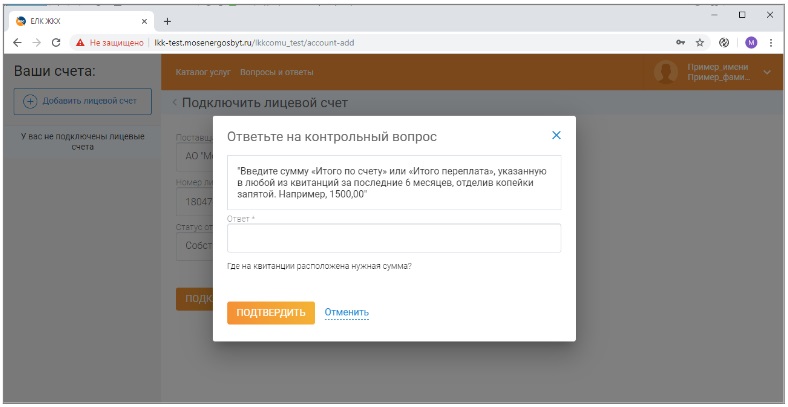
Task: Click 'Ответьте на контрольный вопрос' heading
Action: pyautogui.click(x=332, y=137)
